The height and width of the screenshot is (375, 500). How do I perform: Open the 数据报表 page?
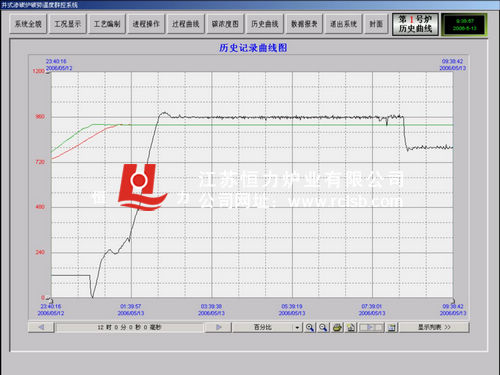(x=304, y=24)
